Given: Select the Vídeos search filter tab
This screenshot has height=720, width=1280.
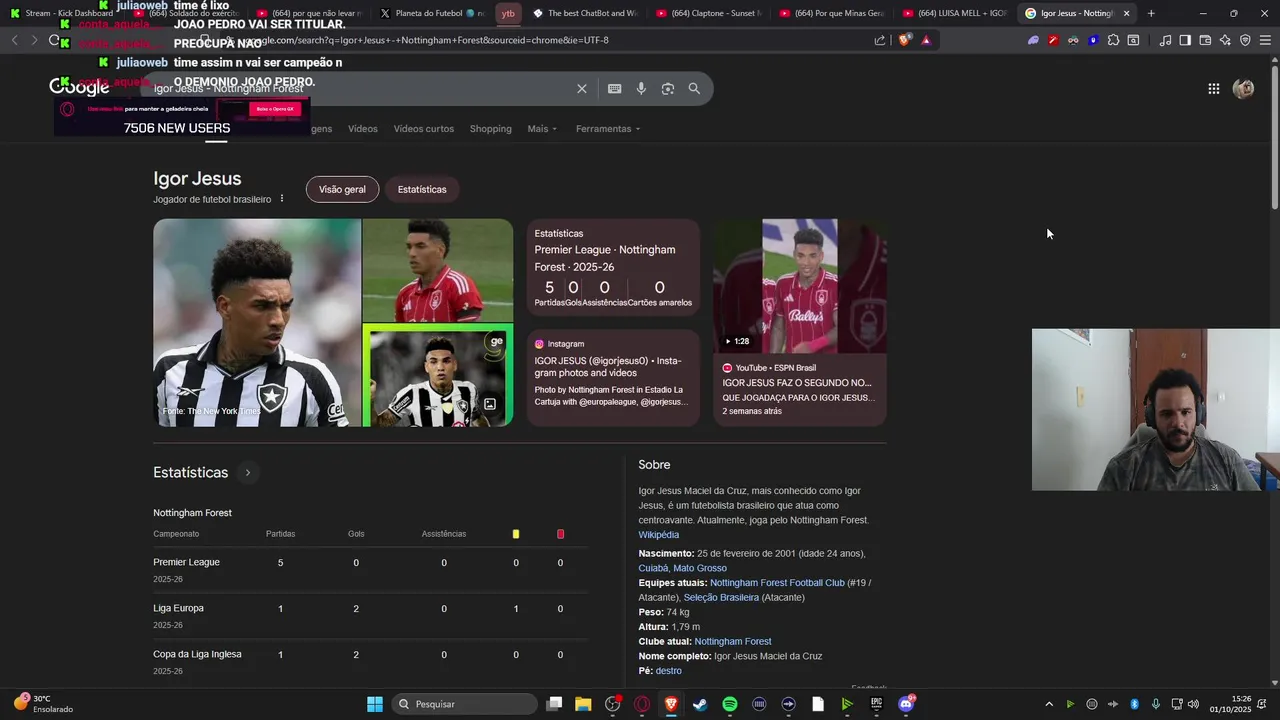Looking at the screenshot, I should point(363,129).
